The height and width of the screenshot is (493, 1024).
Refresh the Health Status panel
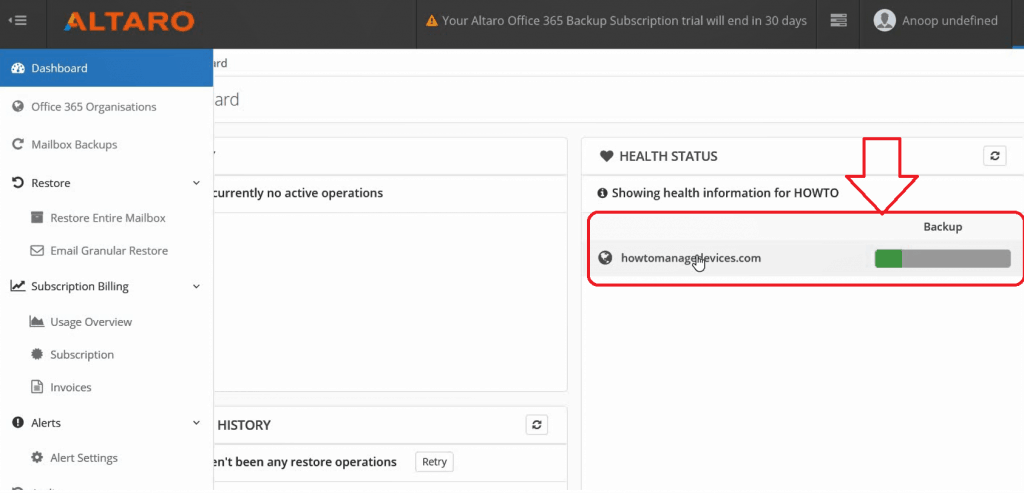point(995,156)
